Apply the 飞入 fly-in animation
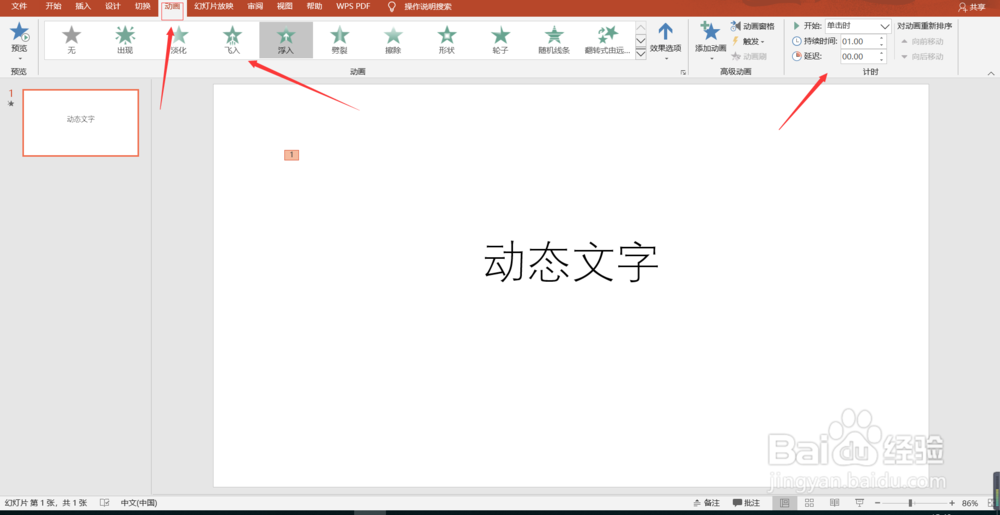This screenshot has width=1000, height=515. pyautogui.click(x=233, y=40)
